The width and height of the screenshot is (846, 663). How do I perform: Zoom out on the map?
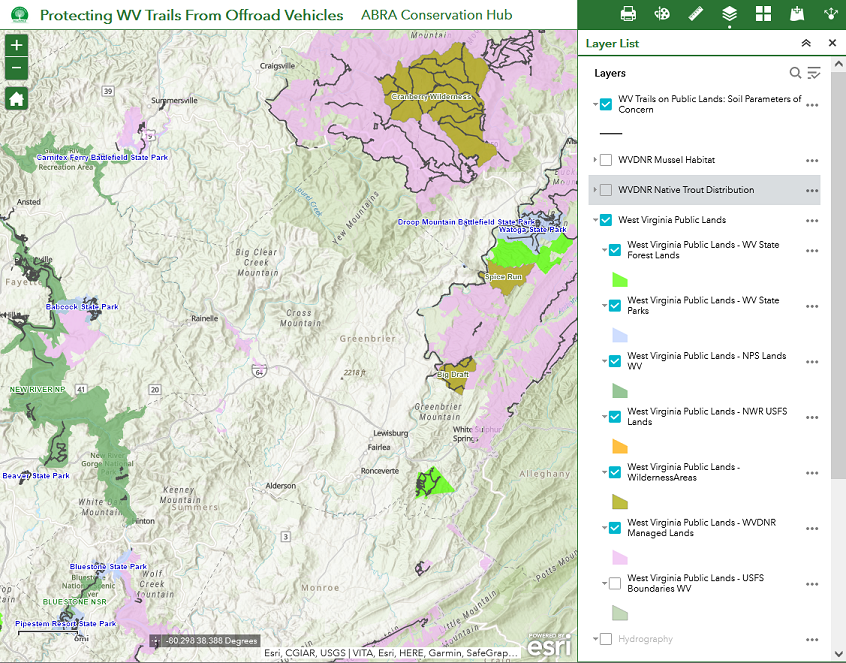tap(16, 68)
